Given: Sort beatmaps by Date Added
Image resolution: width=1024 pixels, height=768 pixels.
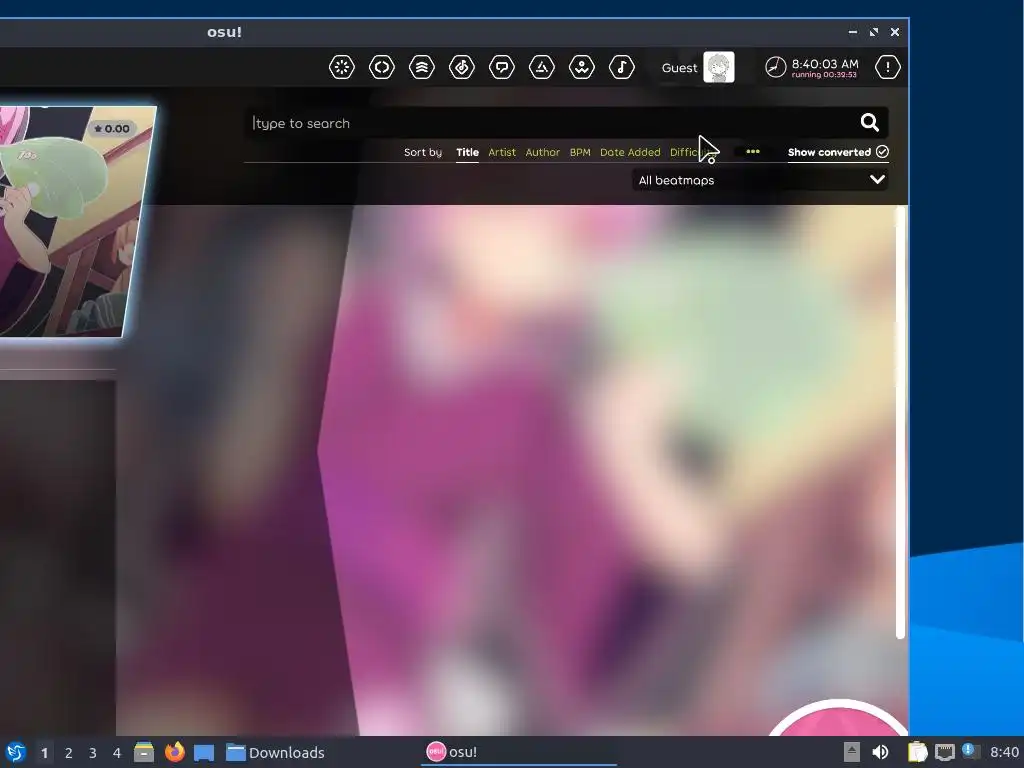Looking at the screenshot, I should (630, 152).
